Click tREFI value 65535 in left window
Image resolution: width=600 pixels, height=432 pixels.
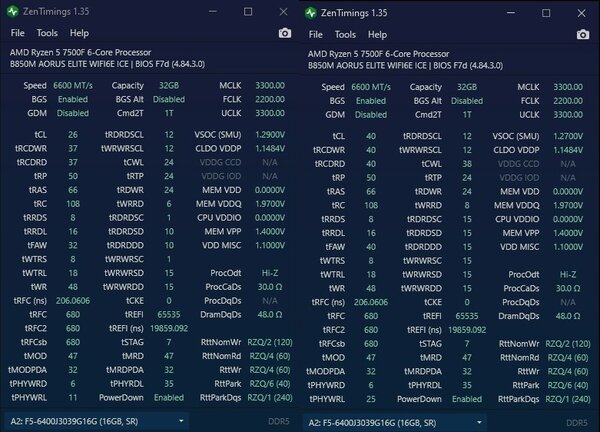tap(169, 315)
